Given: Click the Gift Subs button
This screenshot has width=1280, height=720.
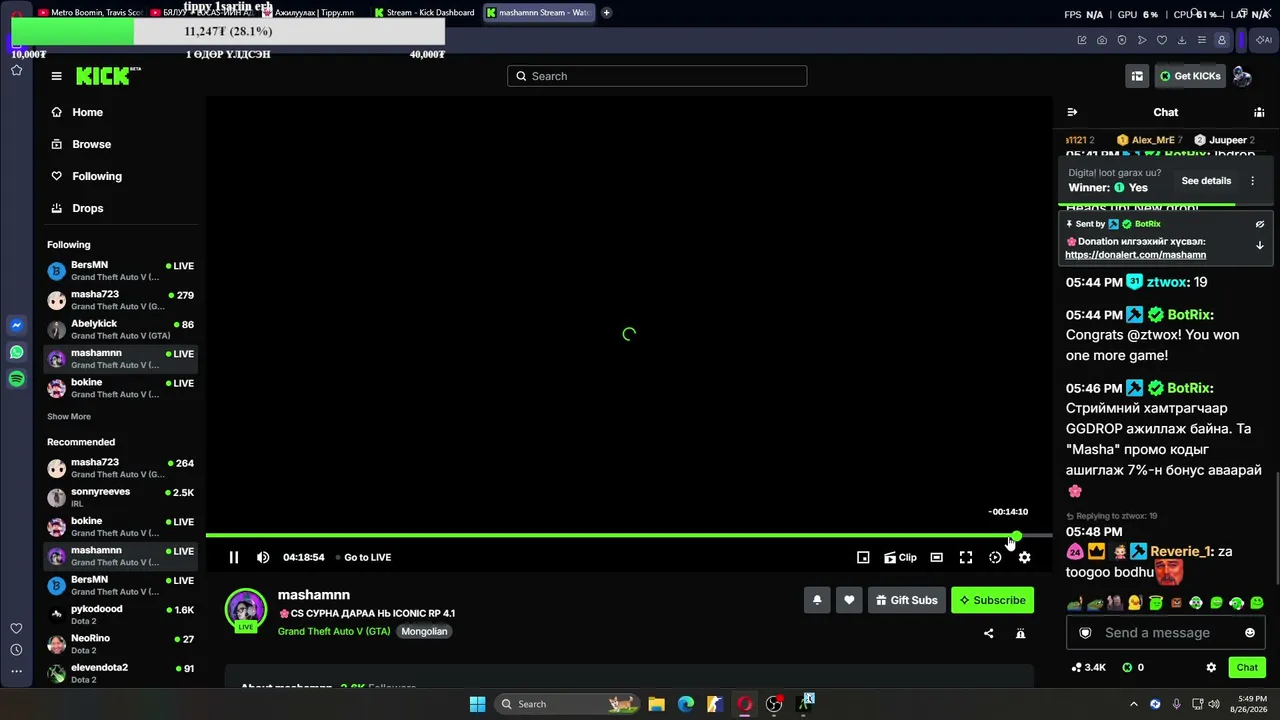Looking at the screenshot, I should tap(906, 600).
